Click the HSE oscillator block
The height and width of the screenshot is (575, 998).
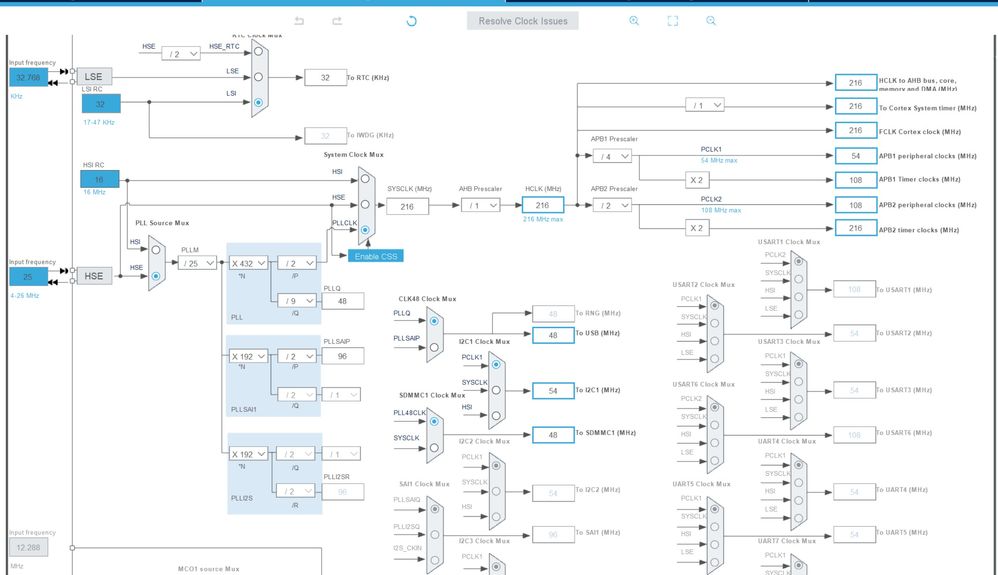94,276
